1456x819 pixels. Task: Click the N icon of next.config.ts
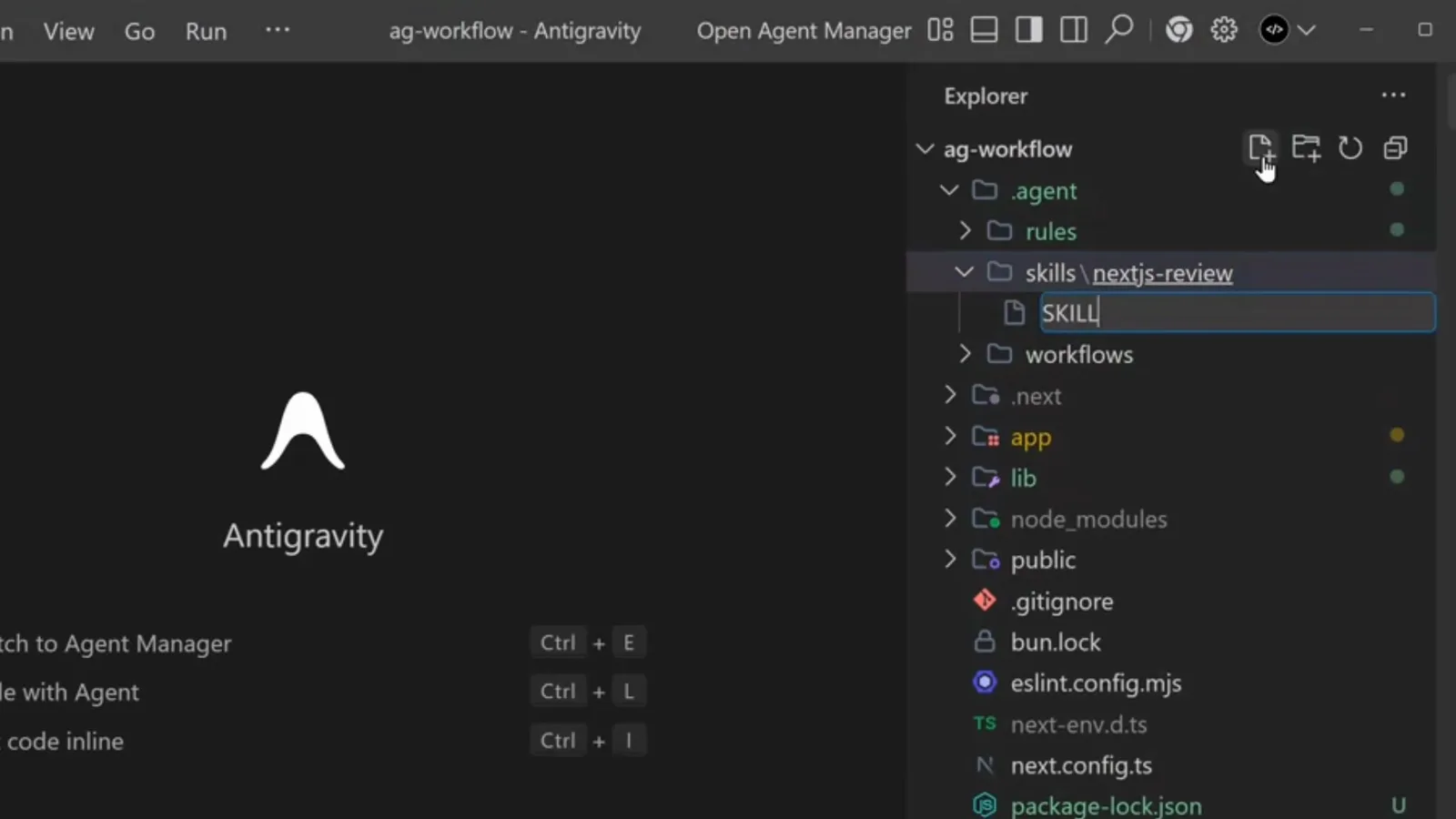coord(985,764)
